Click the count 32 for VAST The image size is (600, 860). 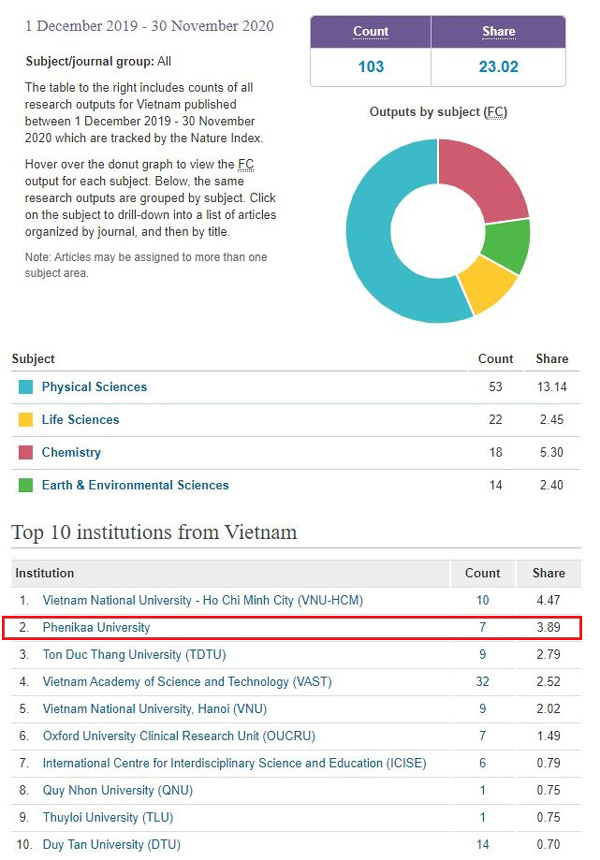tap(483, 682)
